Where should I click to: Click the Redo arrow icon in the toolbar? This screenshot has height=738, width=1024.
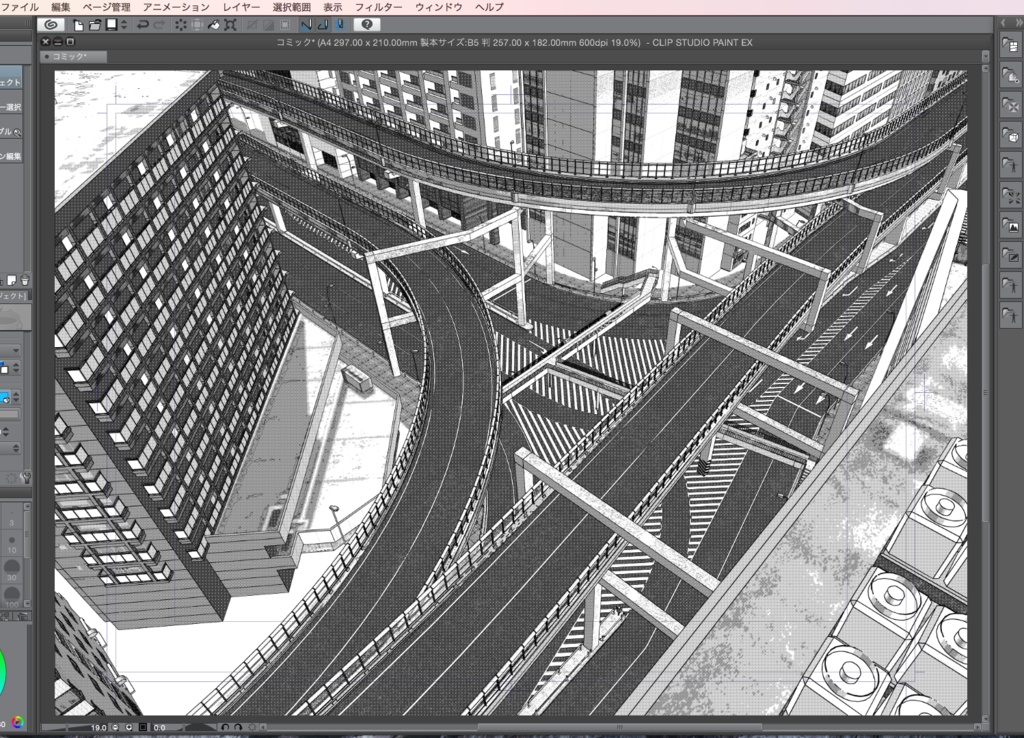[x=158, y=24]
